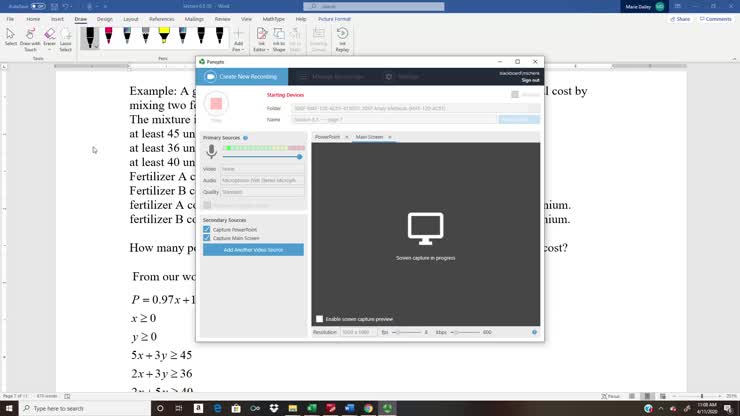Viewport: 740px width, 416px height.
Task: Switch to the Design ribbon tab
Action: [105, 19]
